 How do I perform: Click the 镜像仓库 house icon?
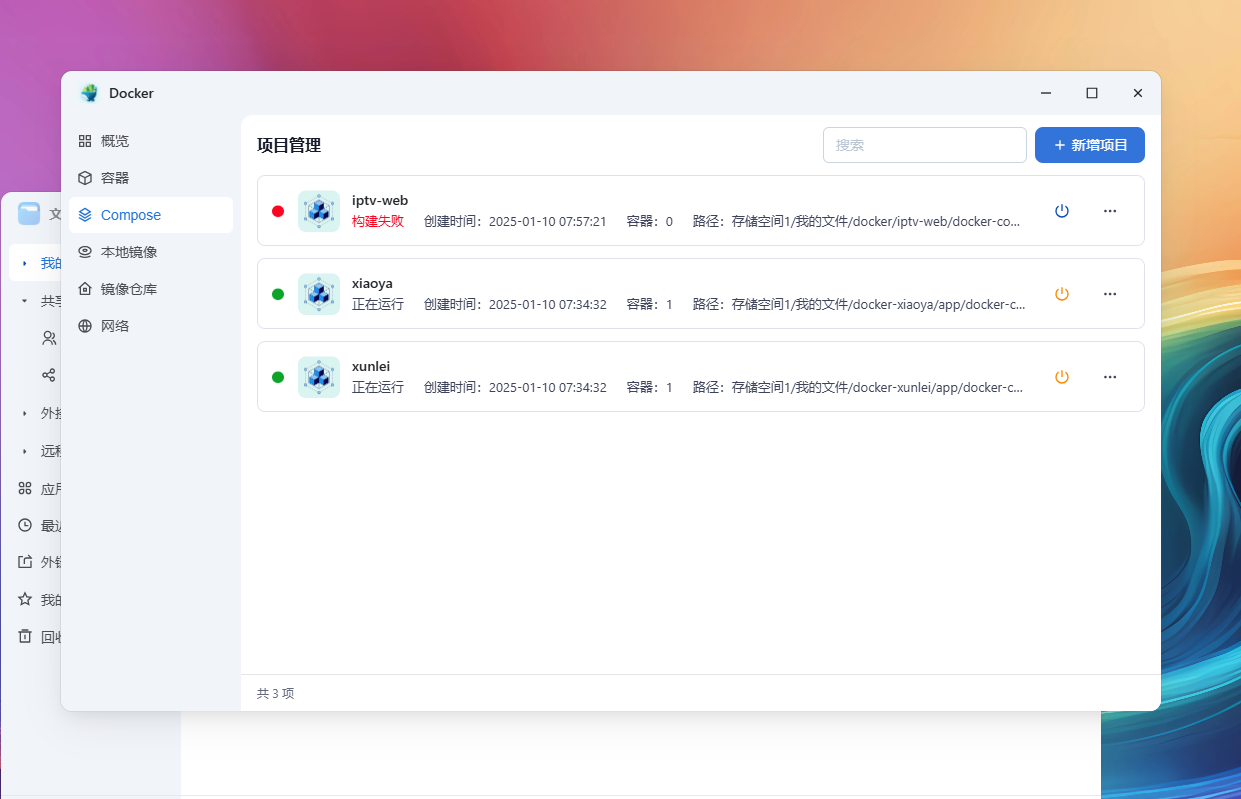[85, 289]
